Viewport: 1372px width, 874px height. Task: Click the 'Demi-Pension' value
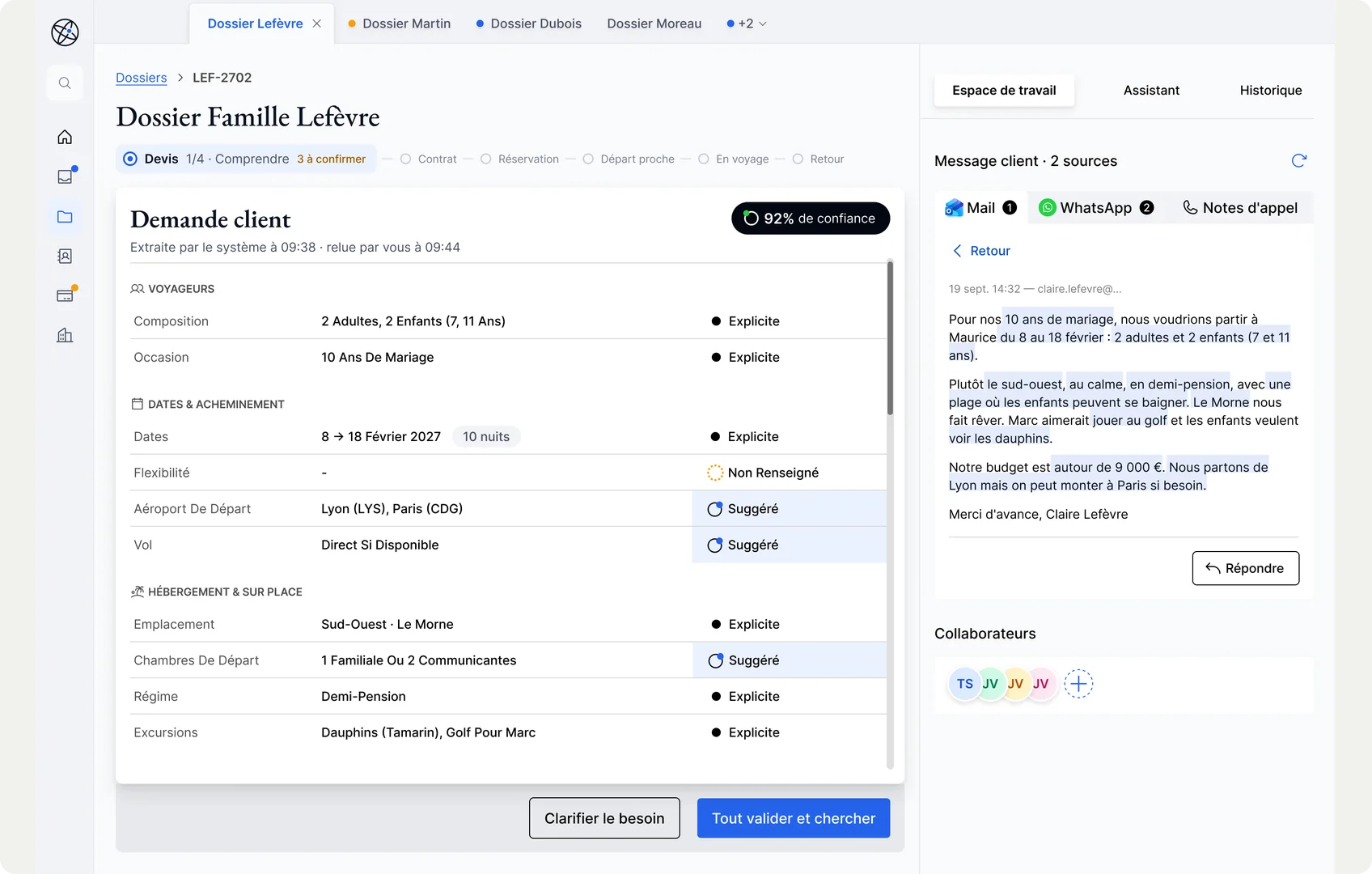tap(364, 697)
